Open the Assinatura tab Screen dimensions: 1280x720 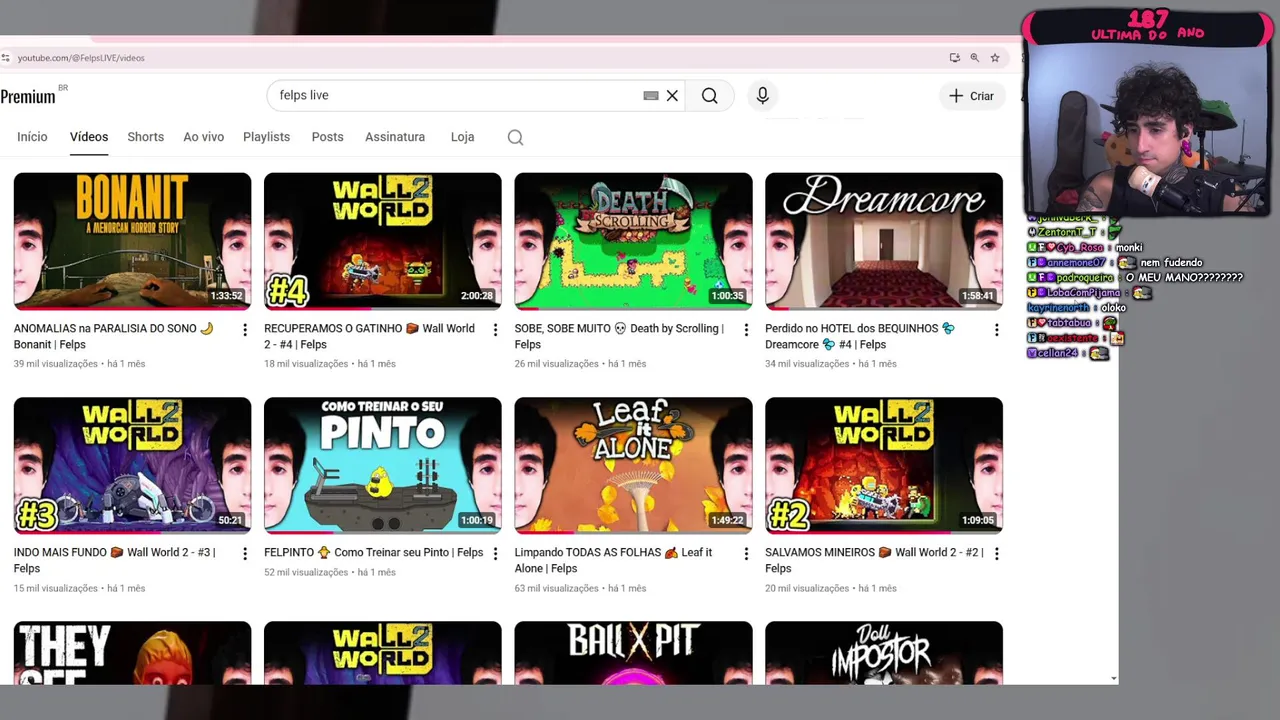coord(395,137)
